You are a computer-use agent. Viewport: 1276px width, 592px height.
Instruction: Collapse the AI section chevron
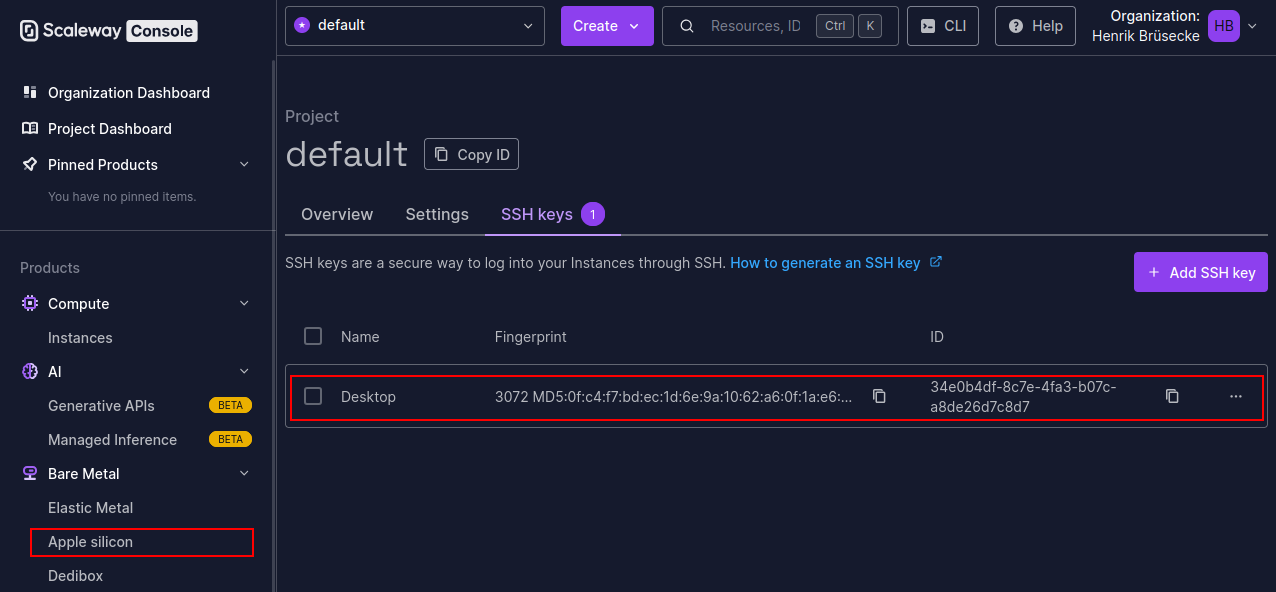(244, 371)
